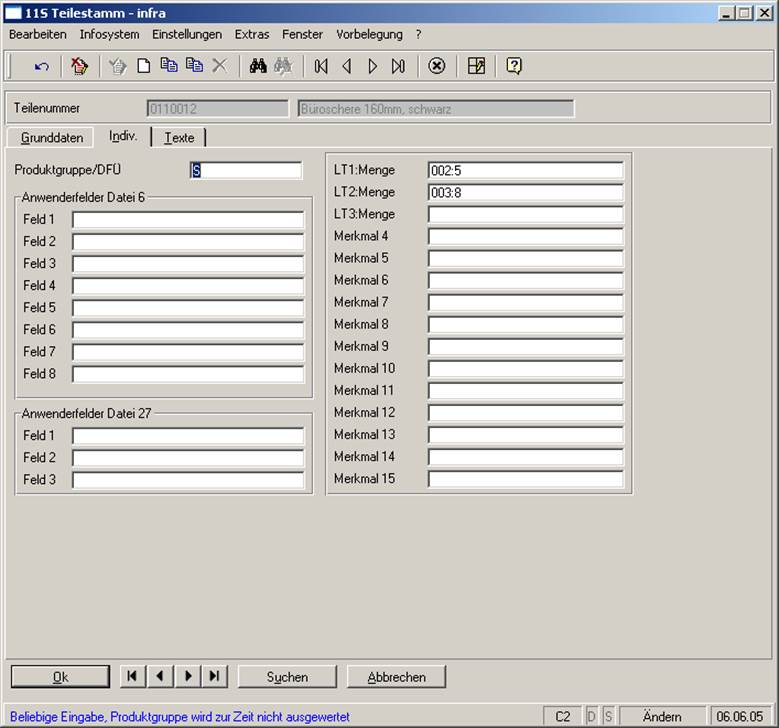Switch to the Grunddaten tab

coord(52,138)
